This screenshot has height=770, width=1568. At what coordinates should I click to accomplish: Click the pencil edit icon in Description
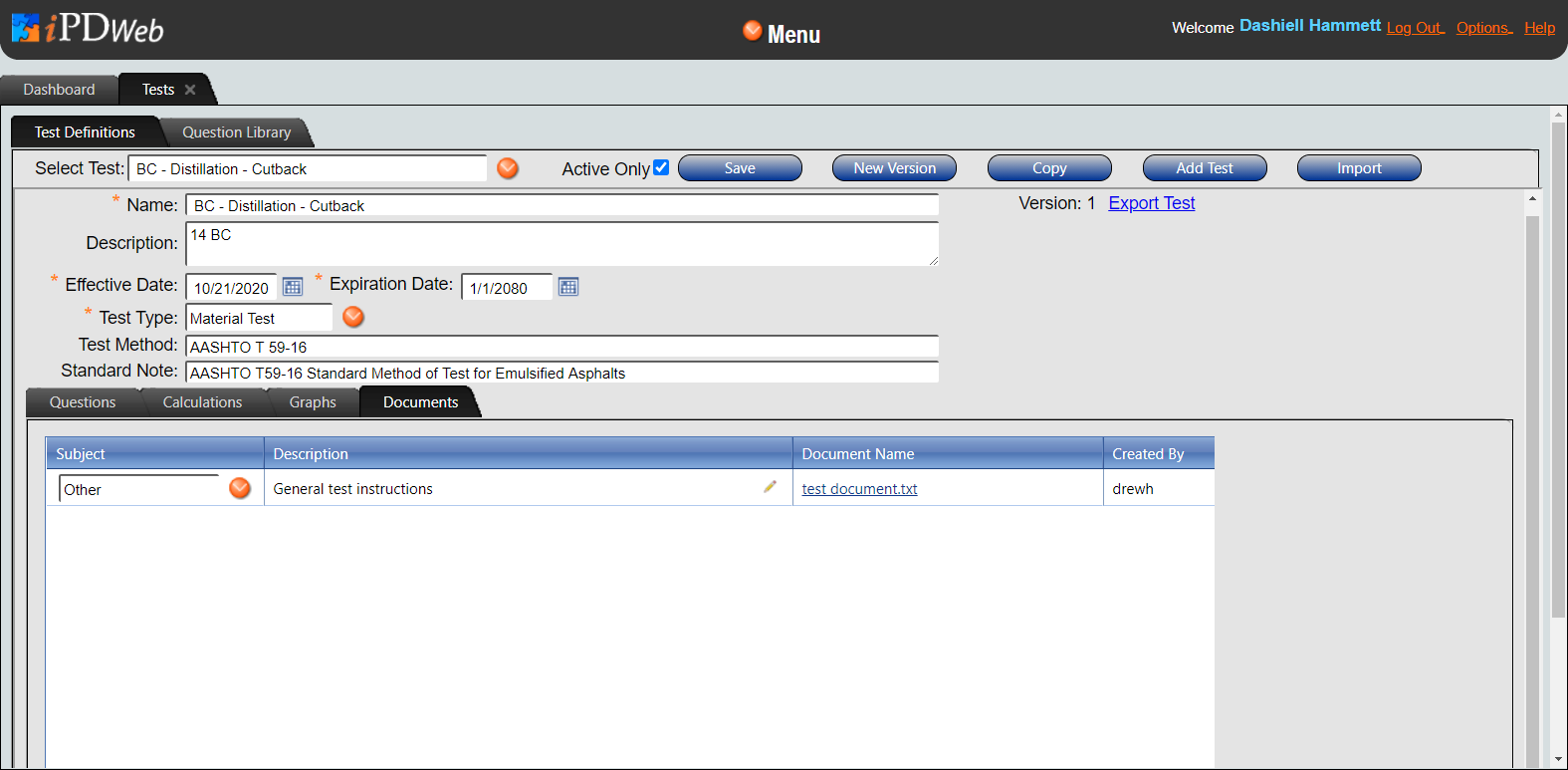click(x=770, y=487)
